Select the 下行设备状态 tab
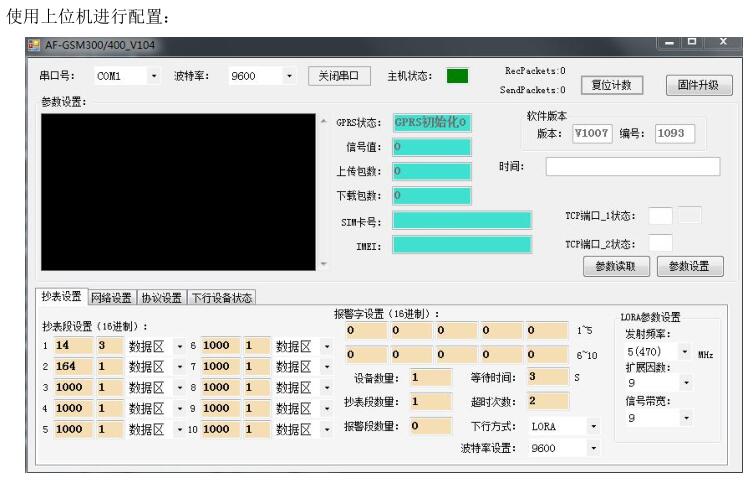This screenshot has height=485, width=755. tap(221, 297)
